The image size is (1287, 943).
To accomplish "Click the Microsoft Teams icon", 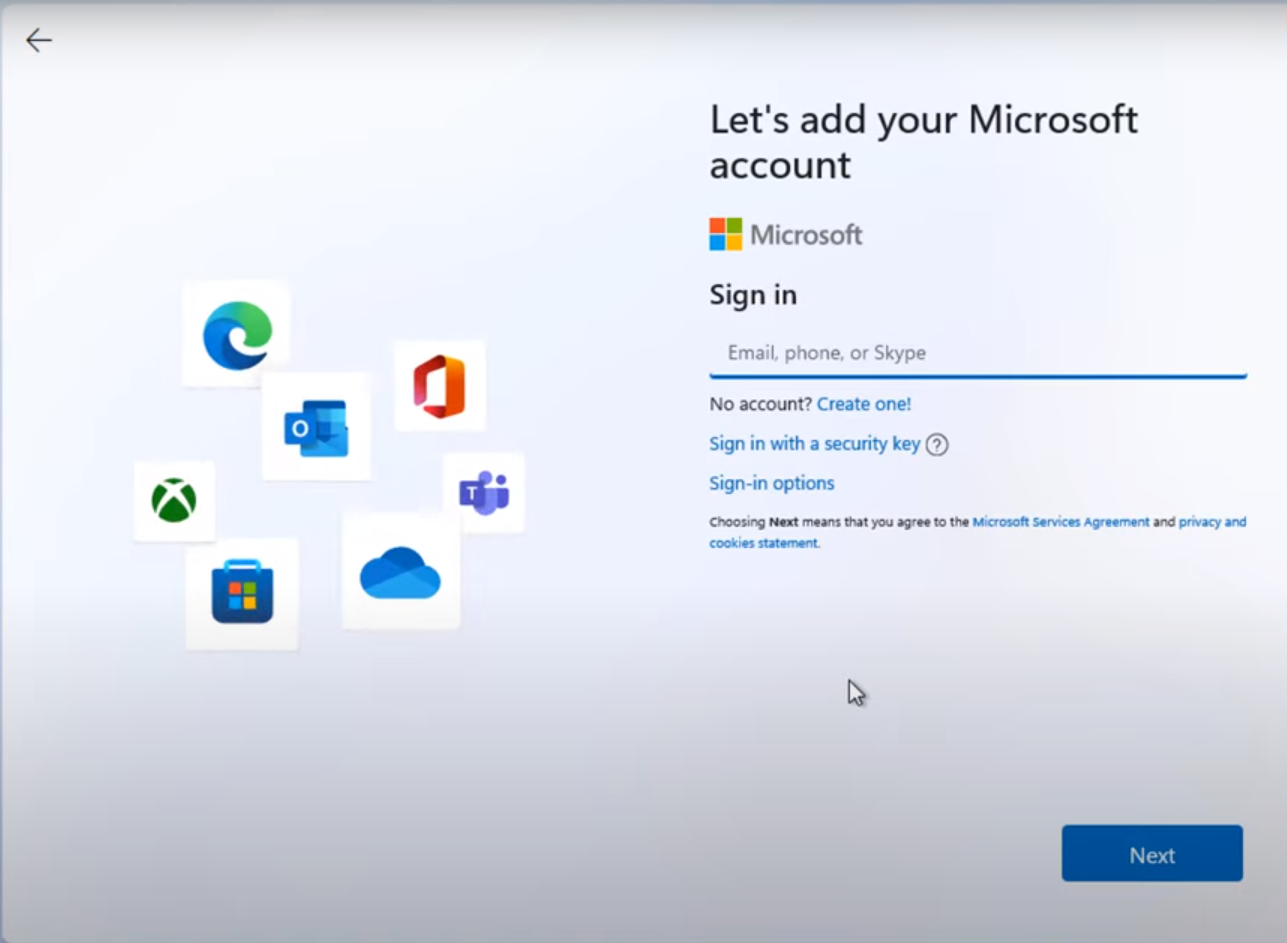I will 484,492.
